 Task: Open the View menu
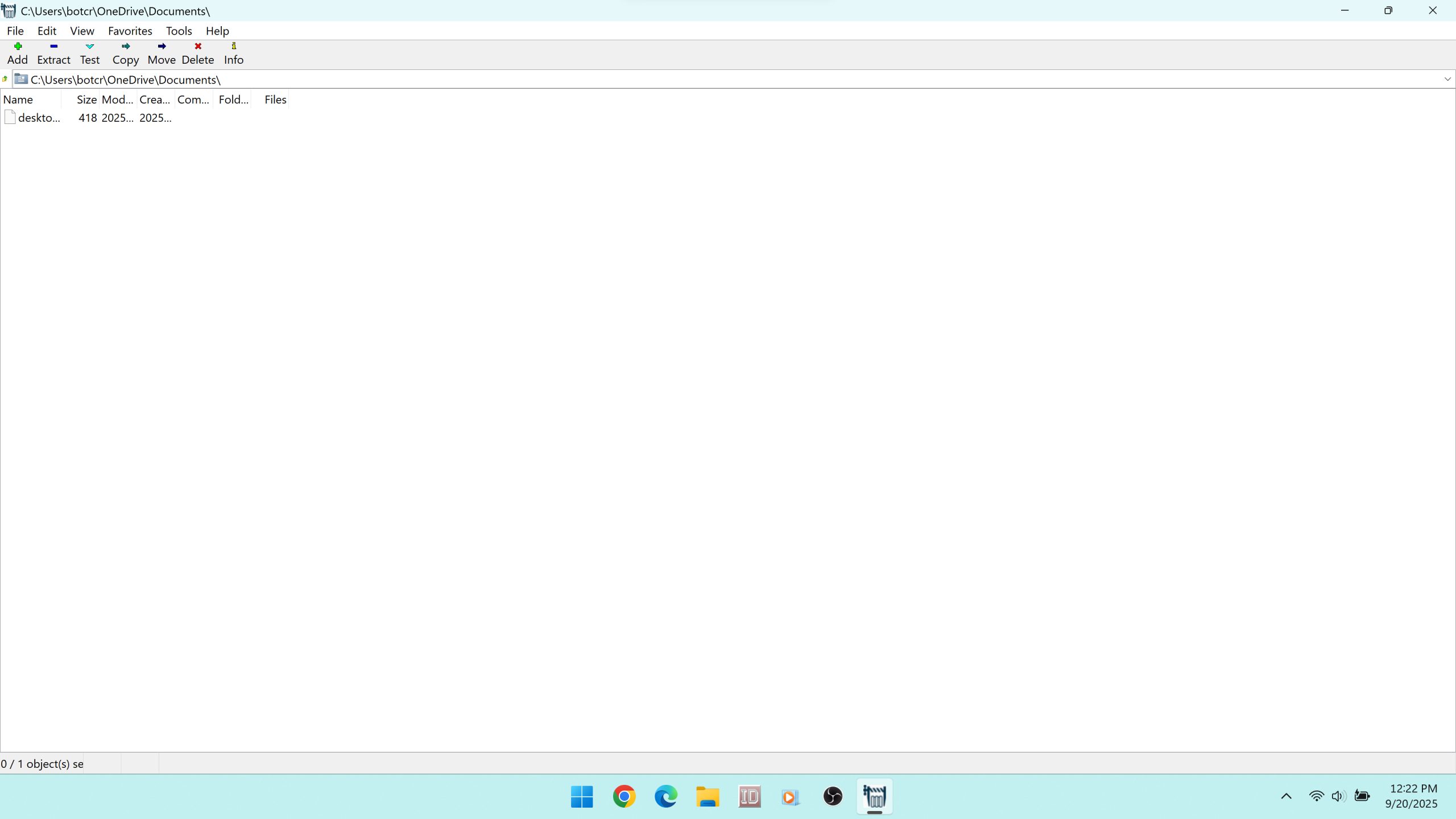[82, 31]
